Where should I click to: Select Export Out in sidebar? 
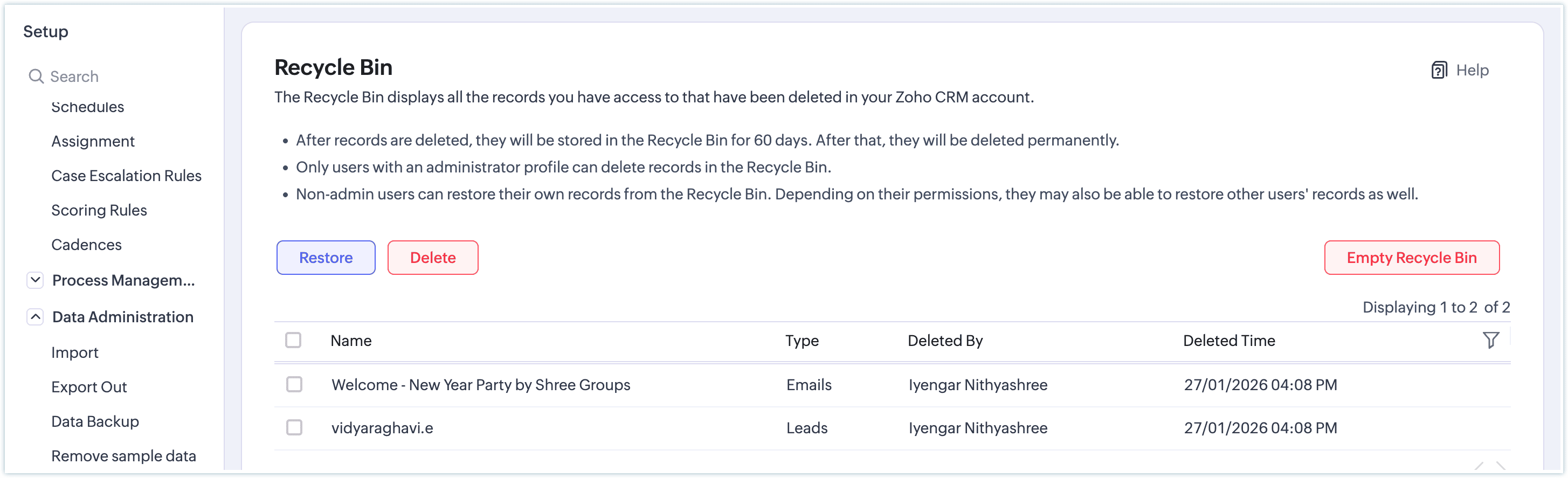[x=89, y=387]
